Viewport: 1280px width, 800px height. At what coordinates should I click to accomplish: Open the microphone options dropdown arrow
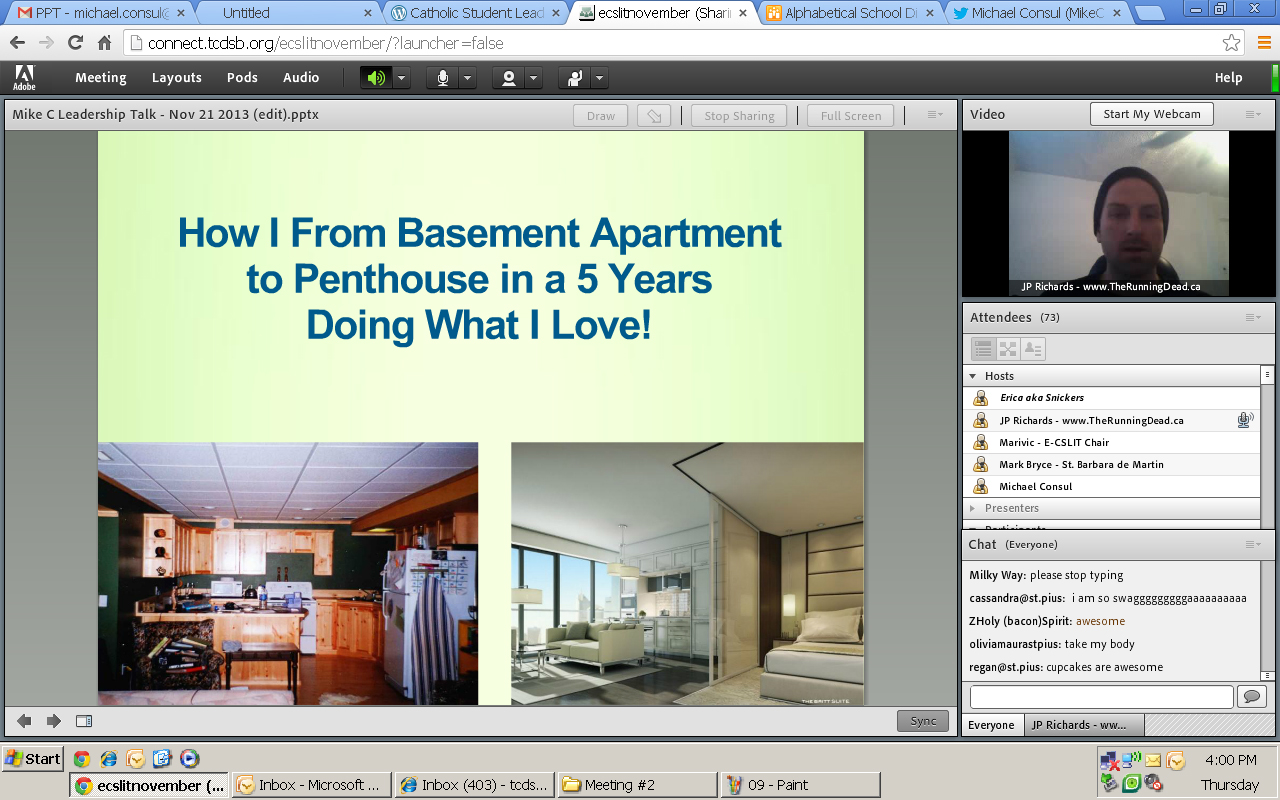[x=467, y=78]
